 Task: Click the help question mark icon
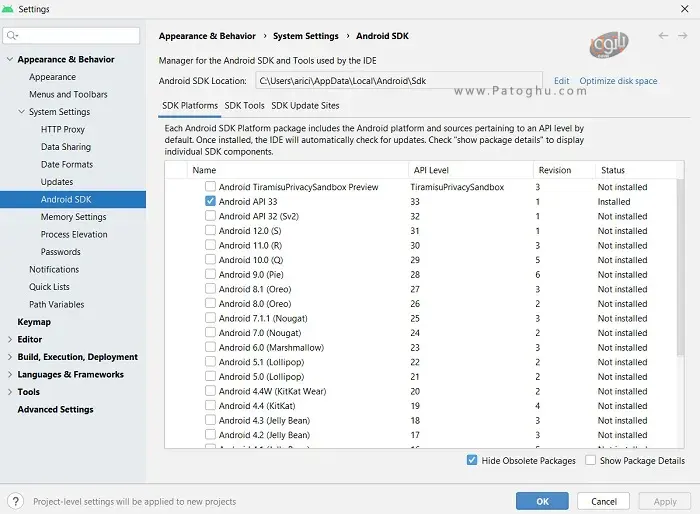point(15,501)
